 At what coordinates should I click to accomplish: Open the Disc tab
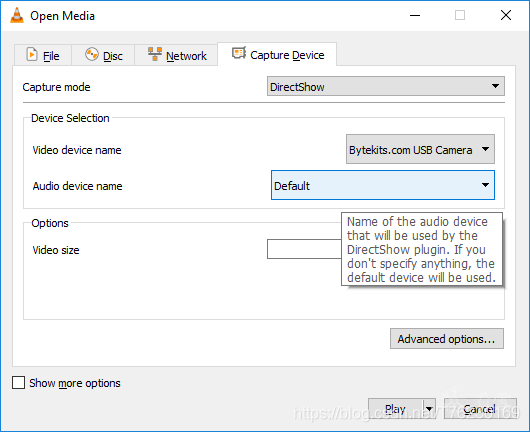coord(103,55)
